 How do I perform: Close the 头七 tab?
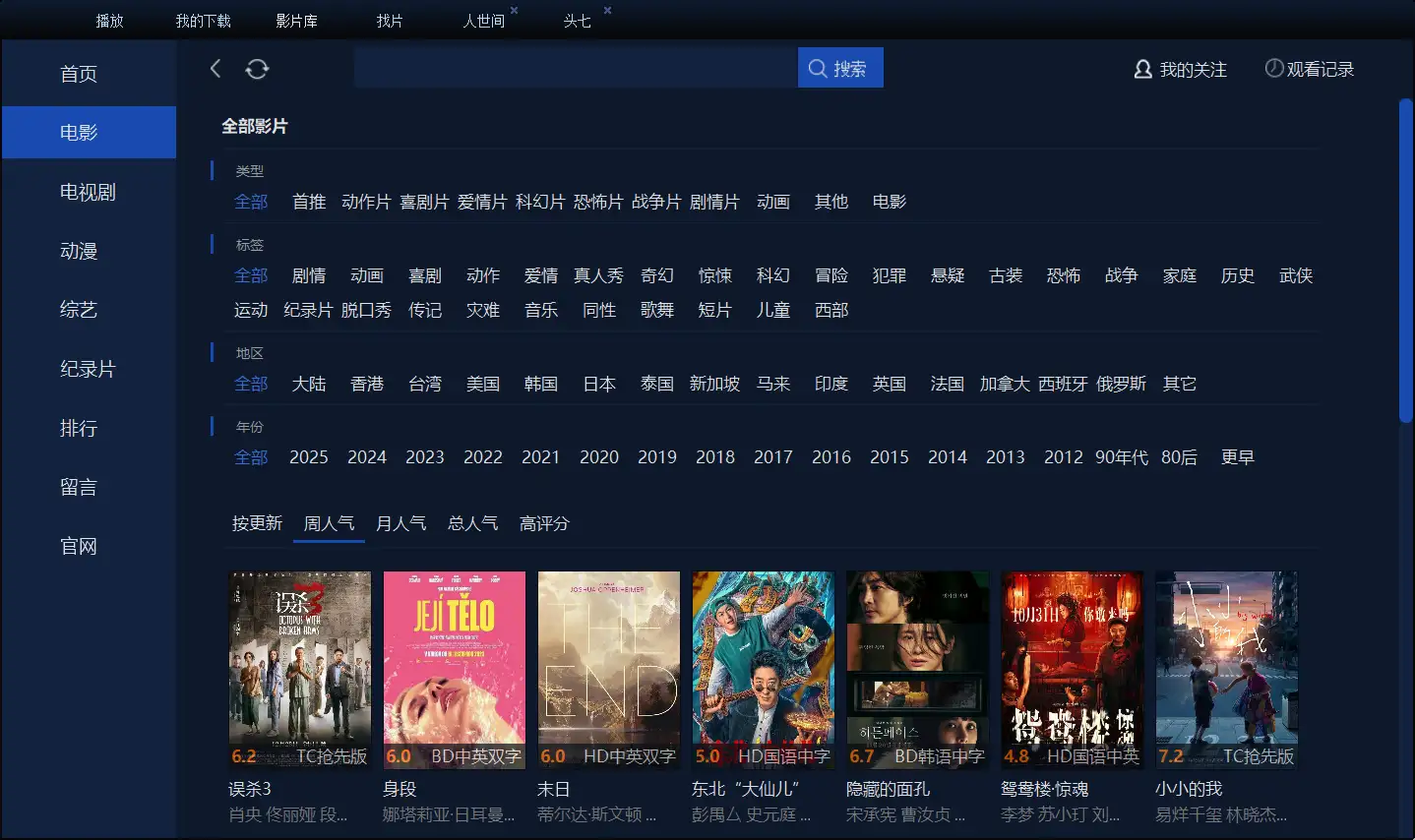click(x=607, y=11)
